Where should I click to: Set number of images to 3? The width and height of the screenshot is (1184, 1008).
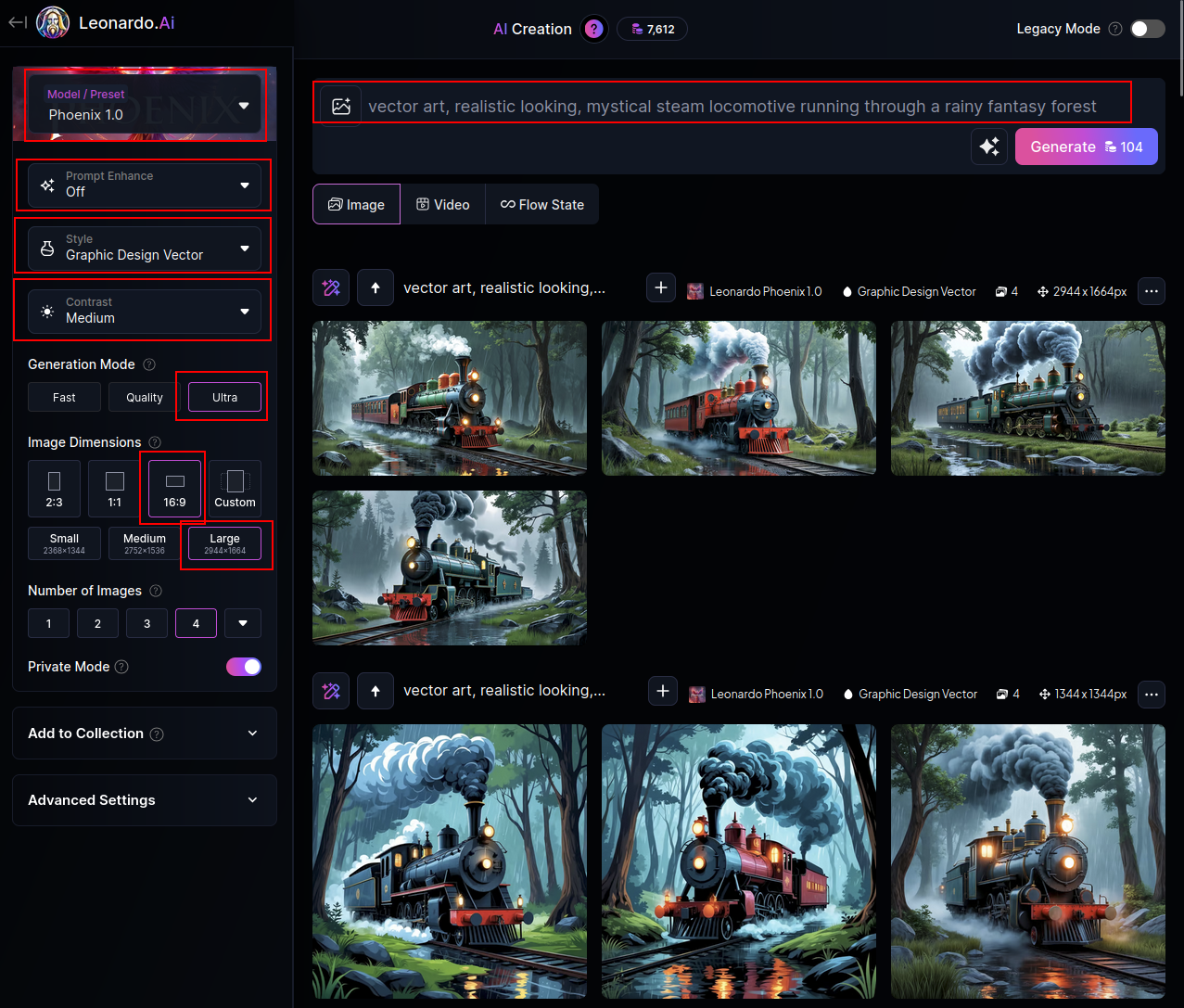(x=146, y=623)
